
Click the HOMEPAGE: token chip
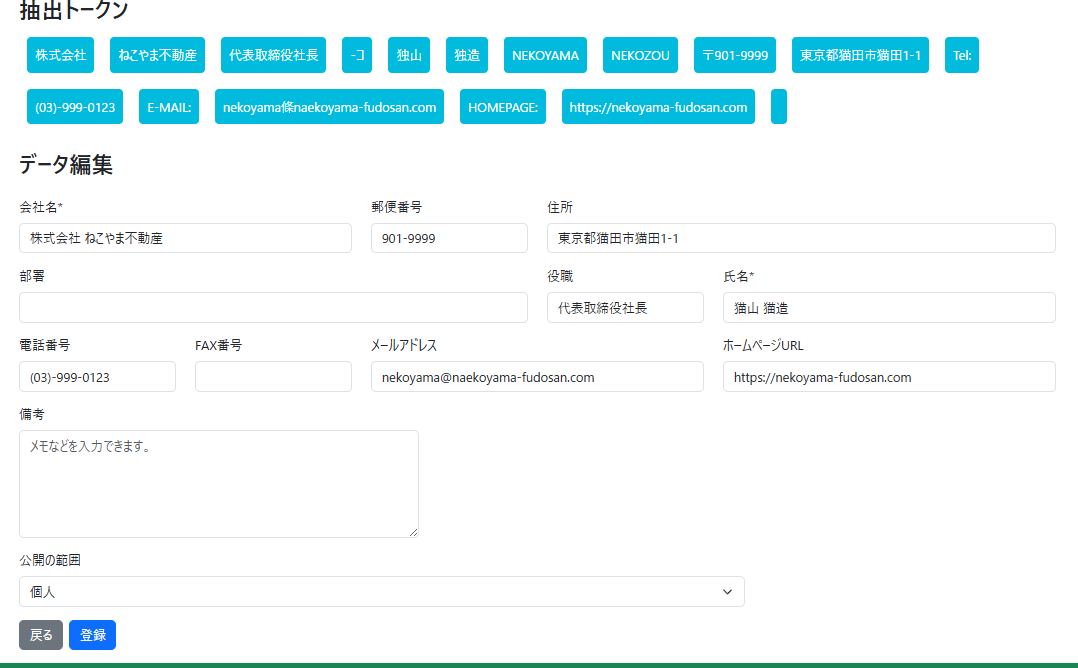click(503, 107)
